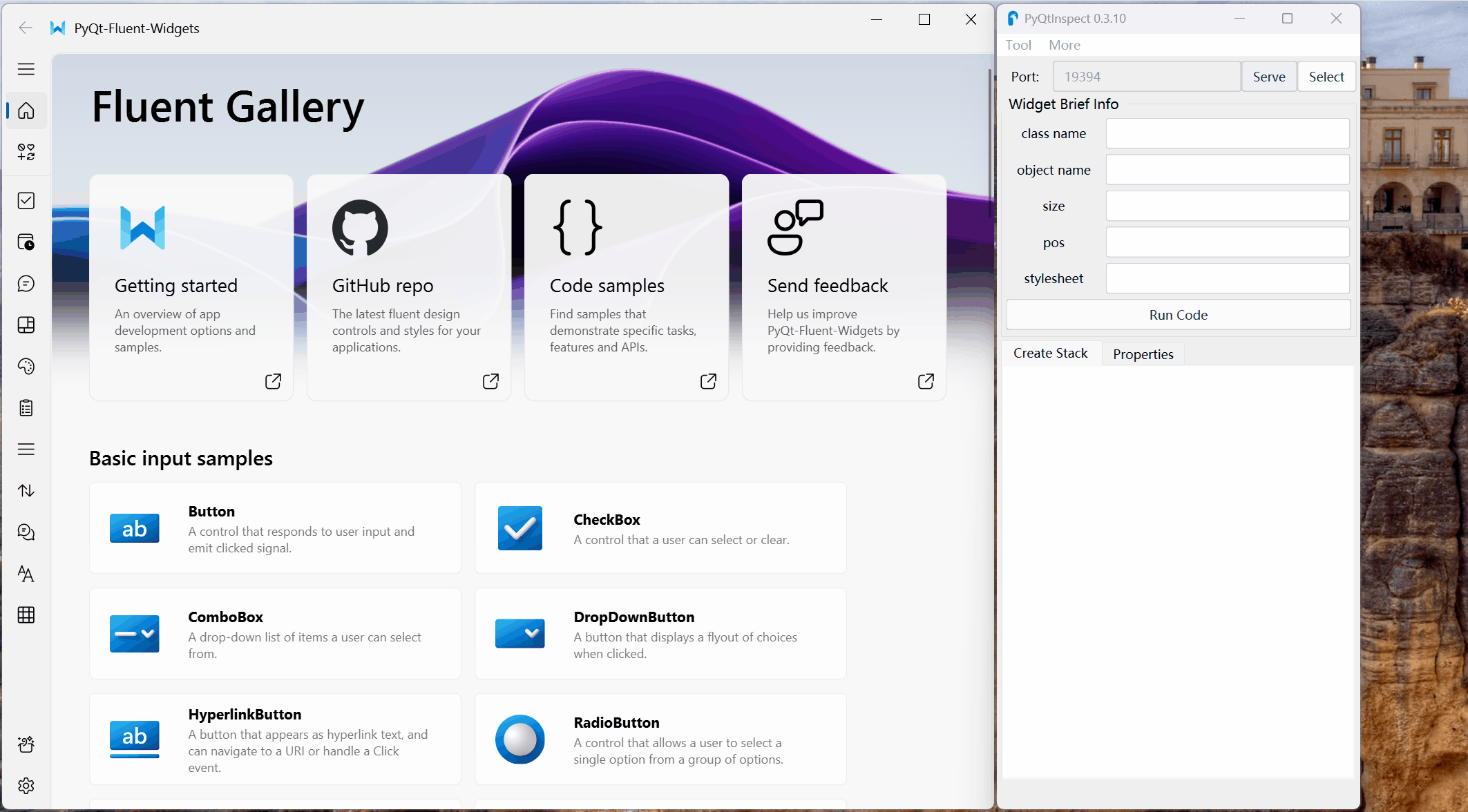
Task: Open the DropDownButton sample card
Action: 660,634
